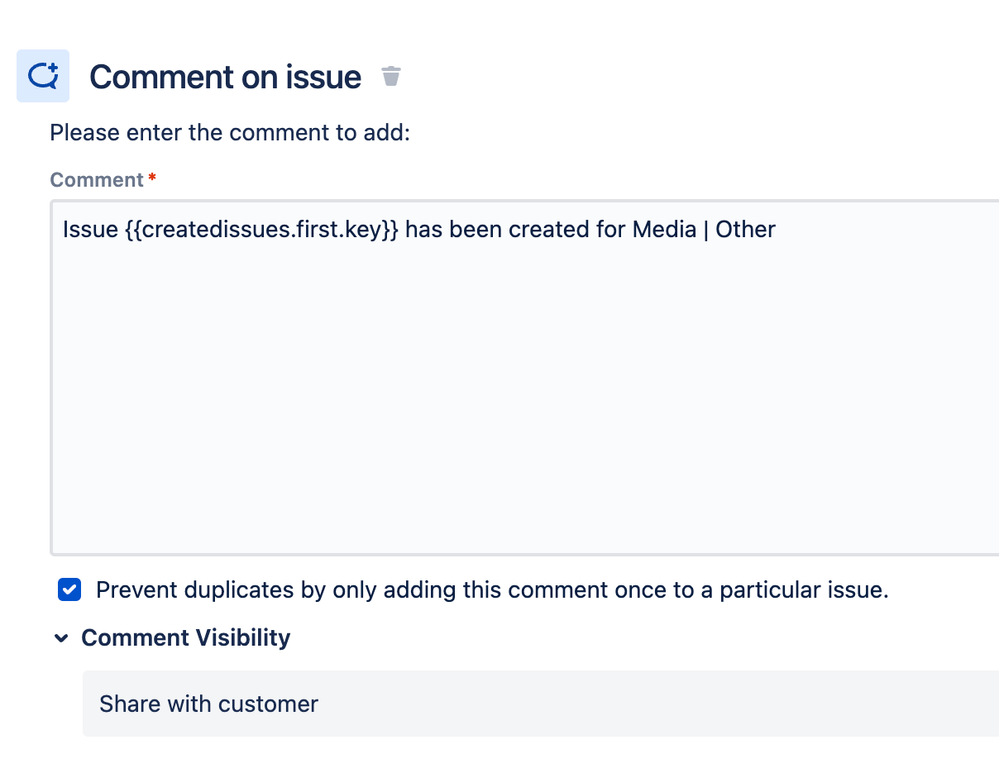Place cursor on the createdissues.first.key smart value
This screenshot has height=777, width=999.
(261, 229)
